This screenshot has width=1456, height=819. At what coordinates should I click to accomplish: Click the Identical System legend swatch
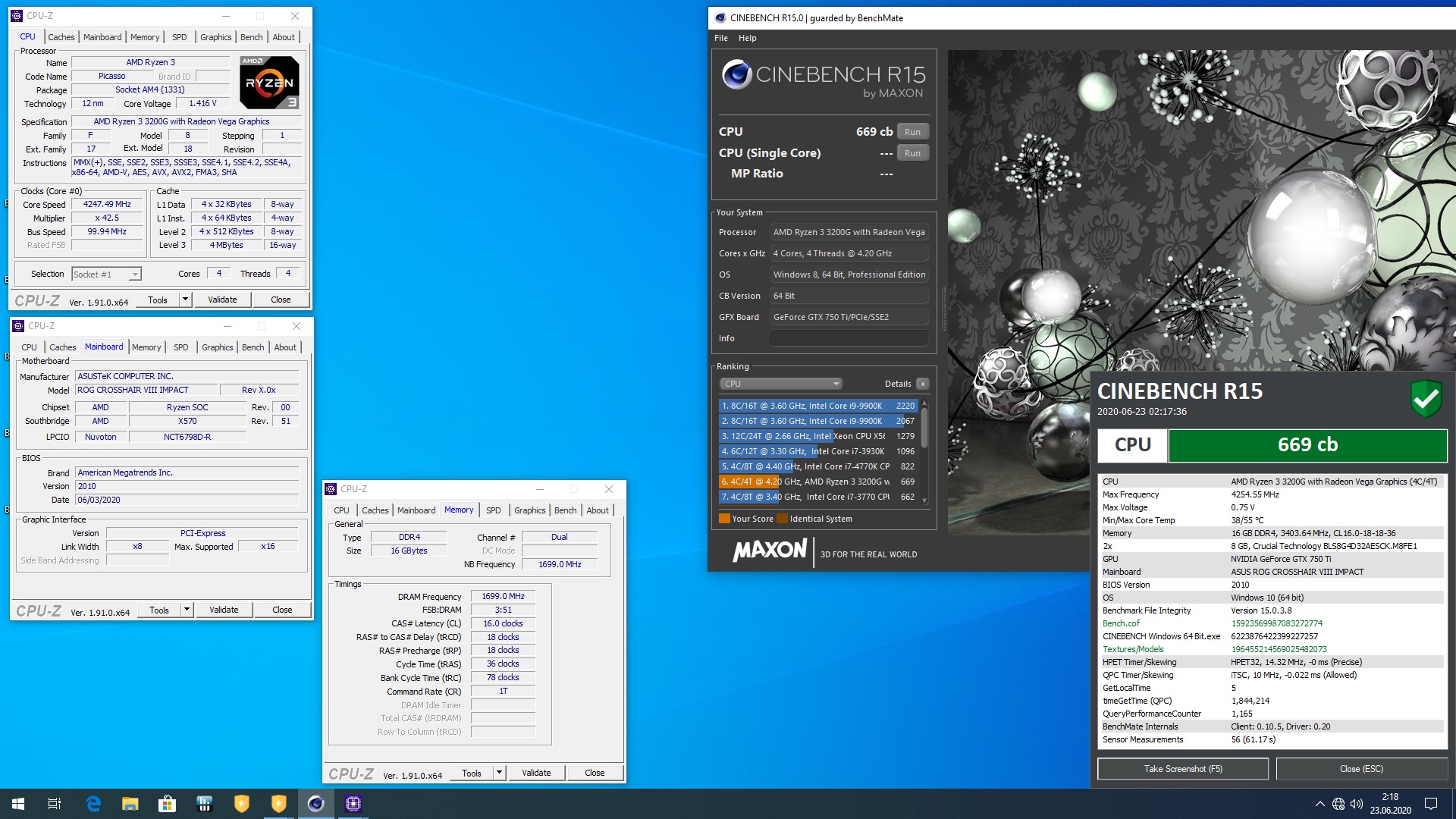pos(782,519)
